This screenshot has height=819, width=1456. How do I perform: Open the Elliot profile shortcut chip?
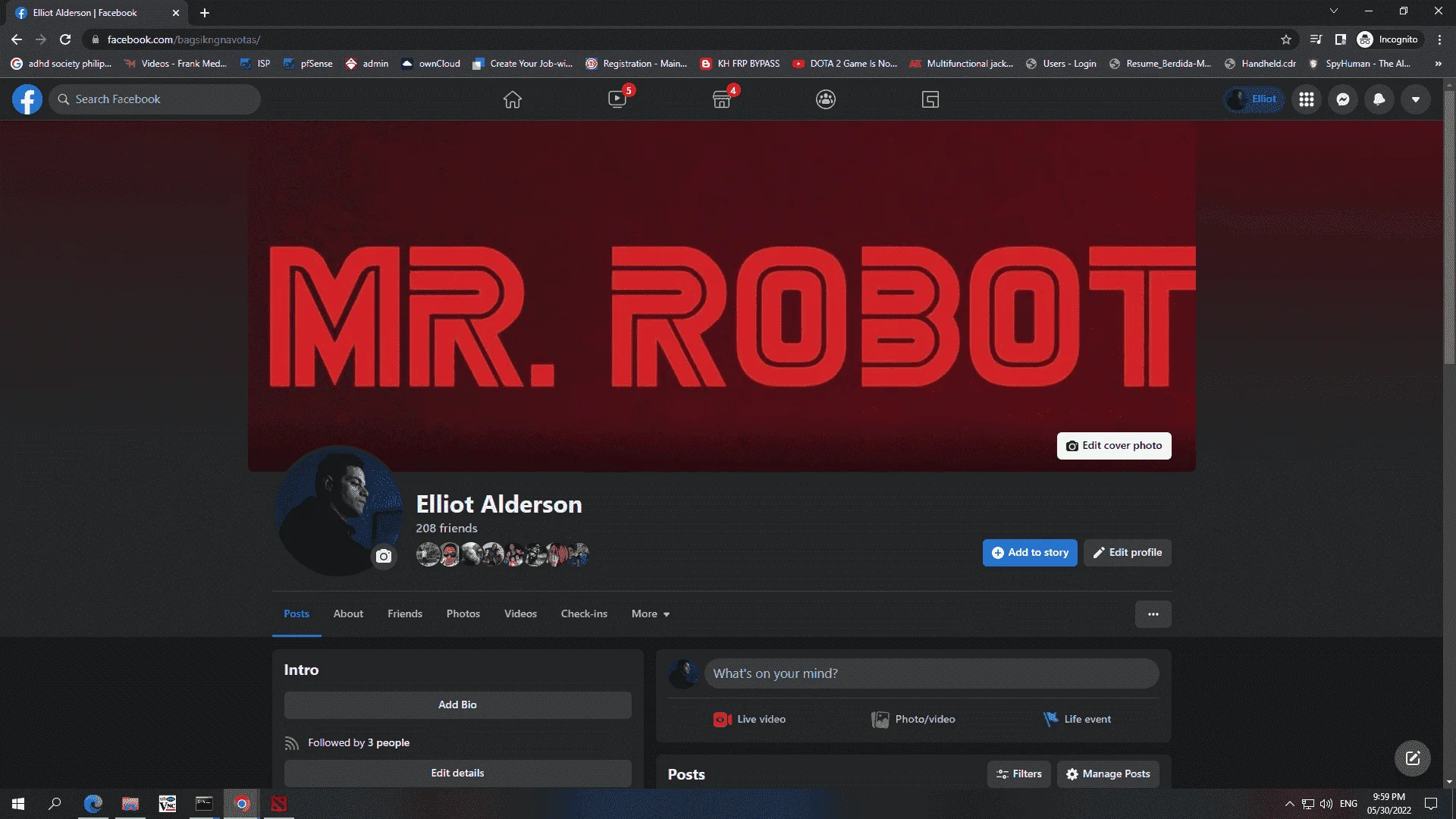click(x=1254, y=99)
